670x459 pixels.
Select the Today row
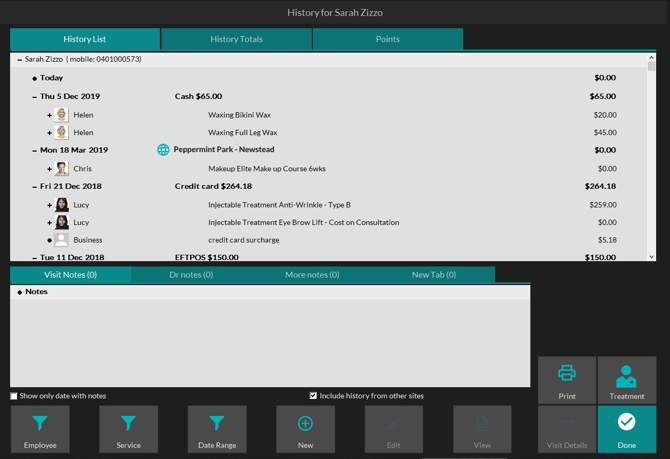click(329, 78)
